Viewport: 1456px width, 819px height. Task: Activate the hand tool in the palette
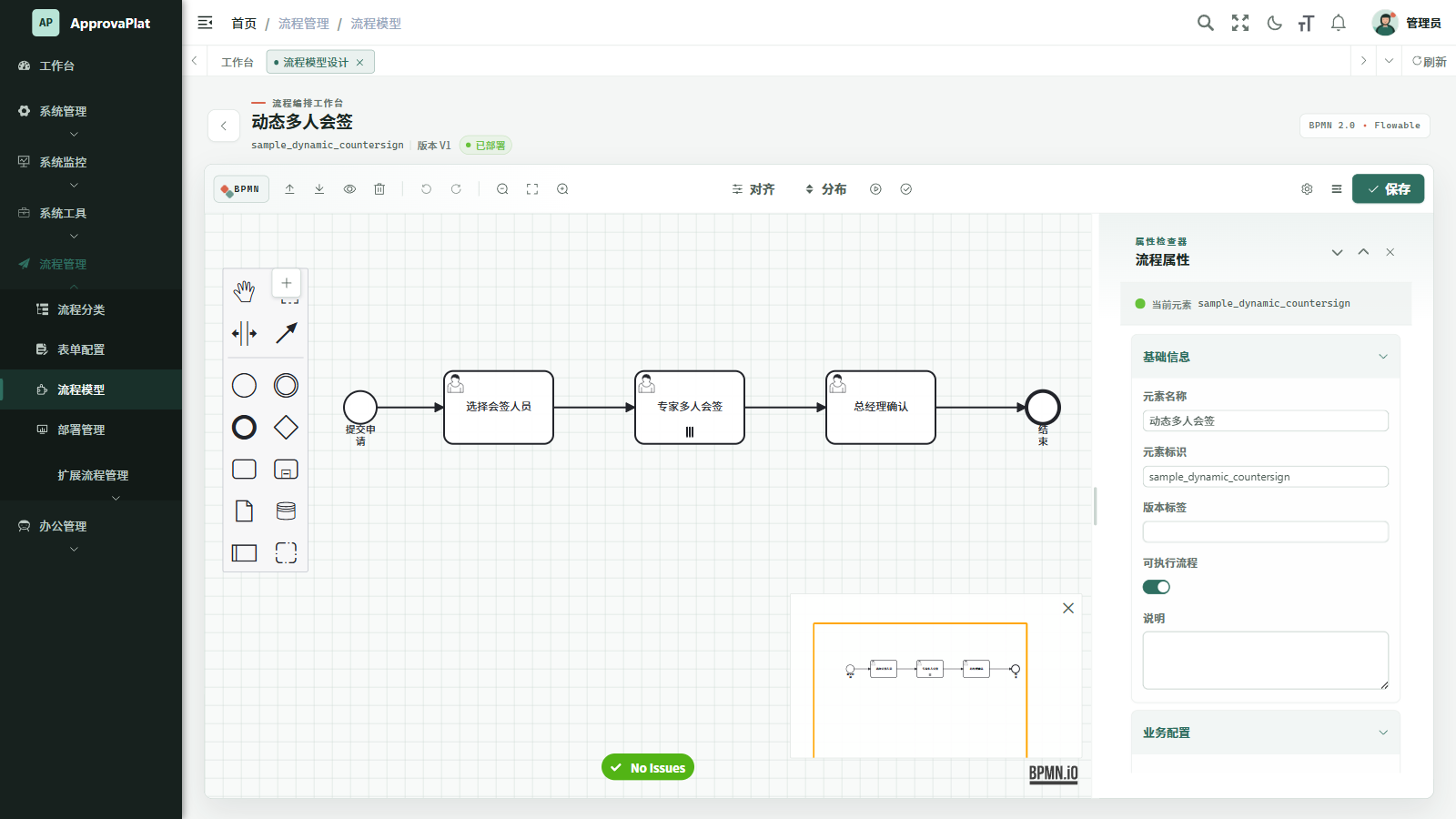pyautogui.click(x=244, y=291)
